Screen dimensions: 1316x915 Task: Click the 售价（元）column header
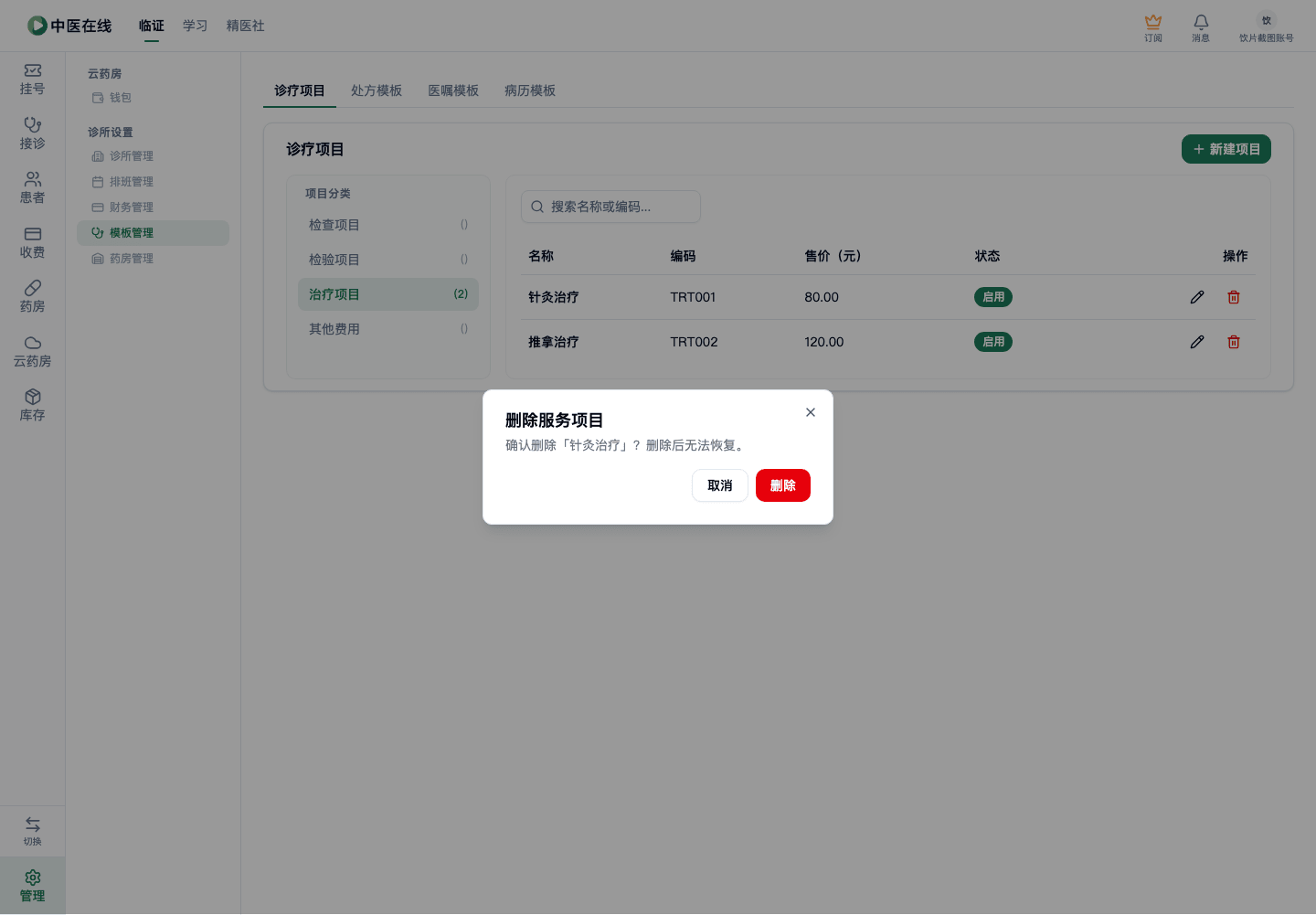(833, 256)
